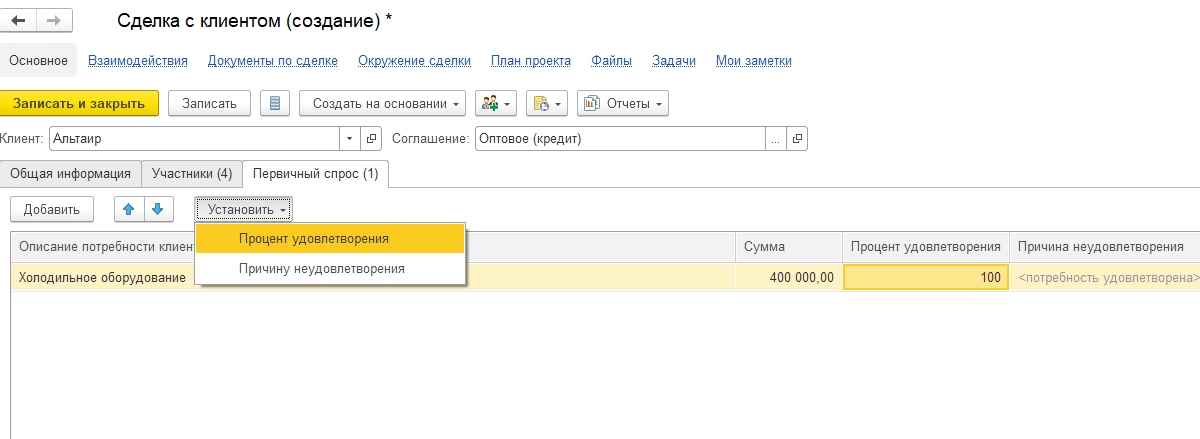
Task: Open the participants icon dropdown
Action: tap(494, 103)
